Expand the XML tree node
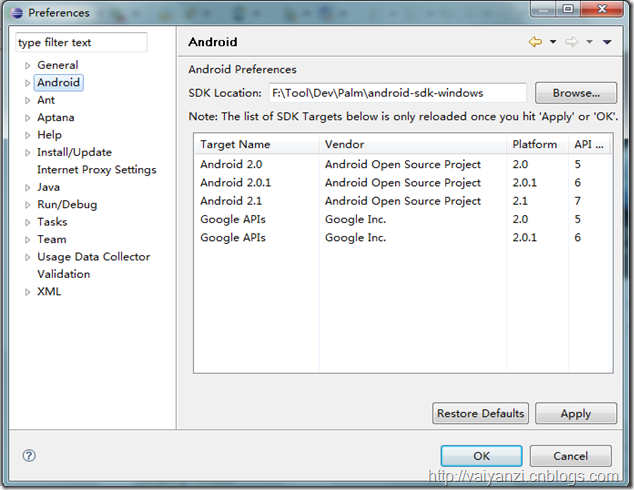634x490 pixels. tap(27, 291)
